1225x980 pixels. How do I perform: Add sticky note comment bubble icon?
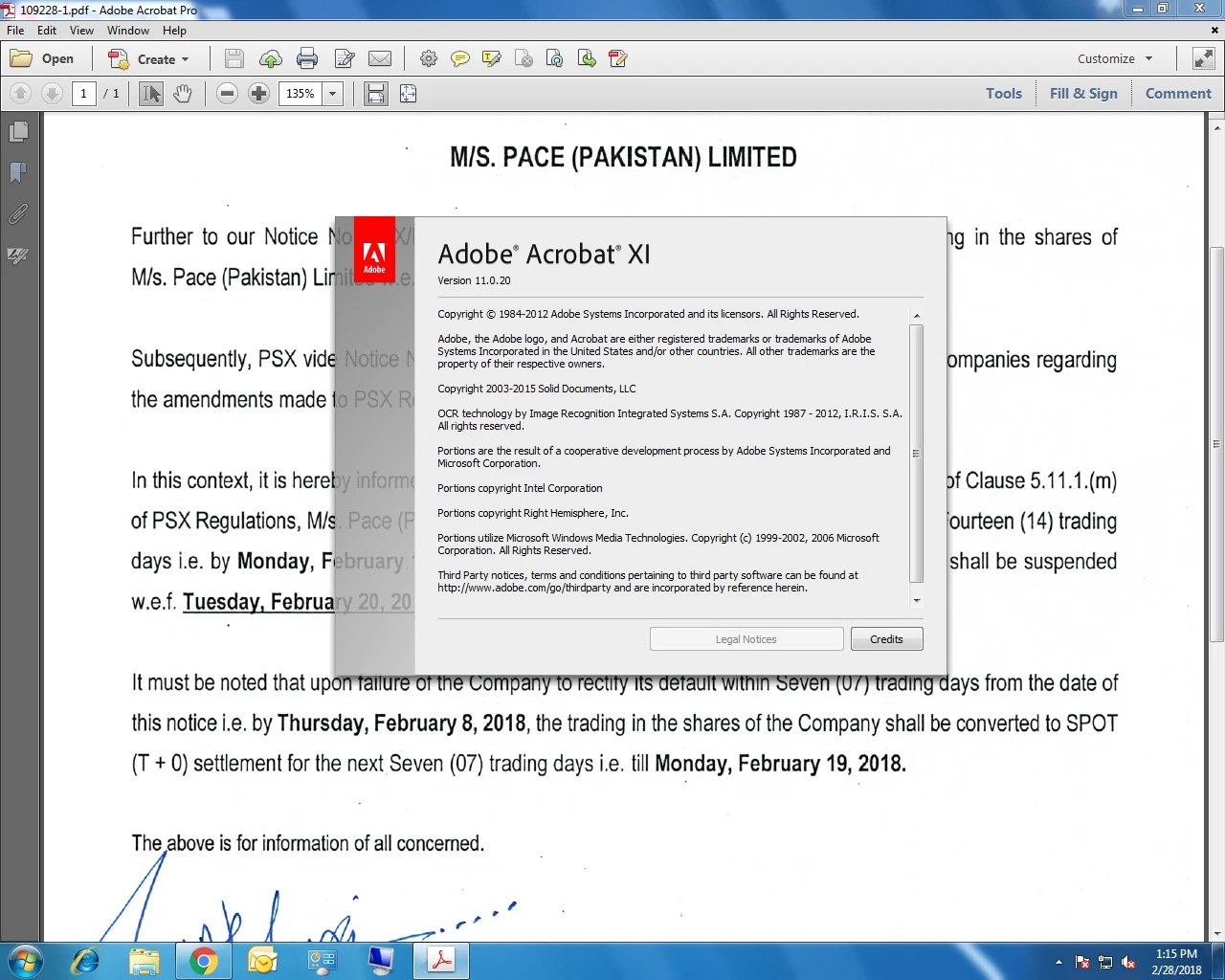tap(460, 58)
